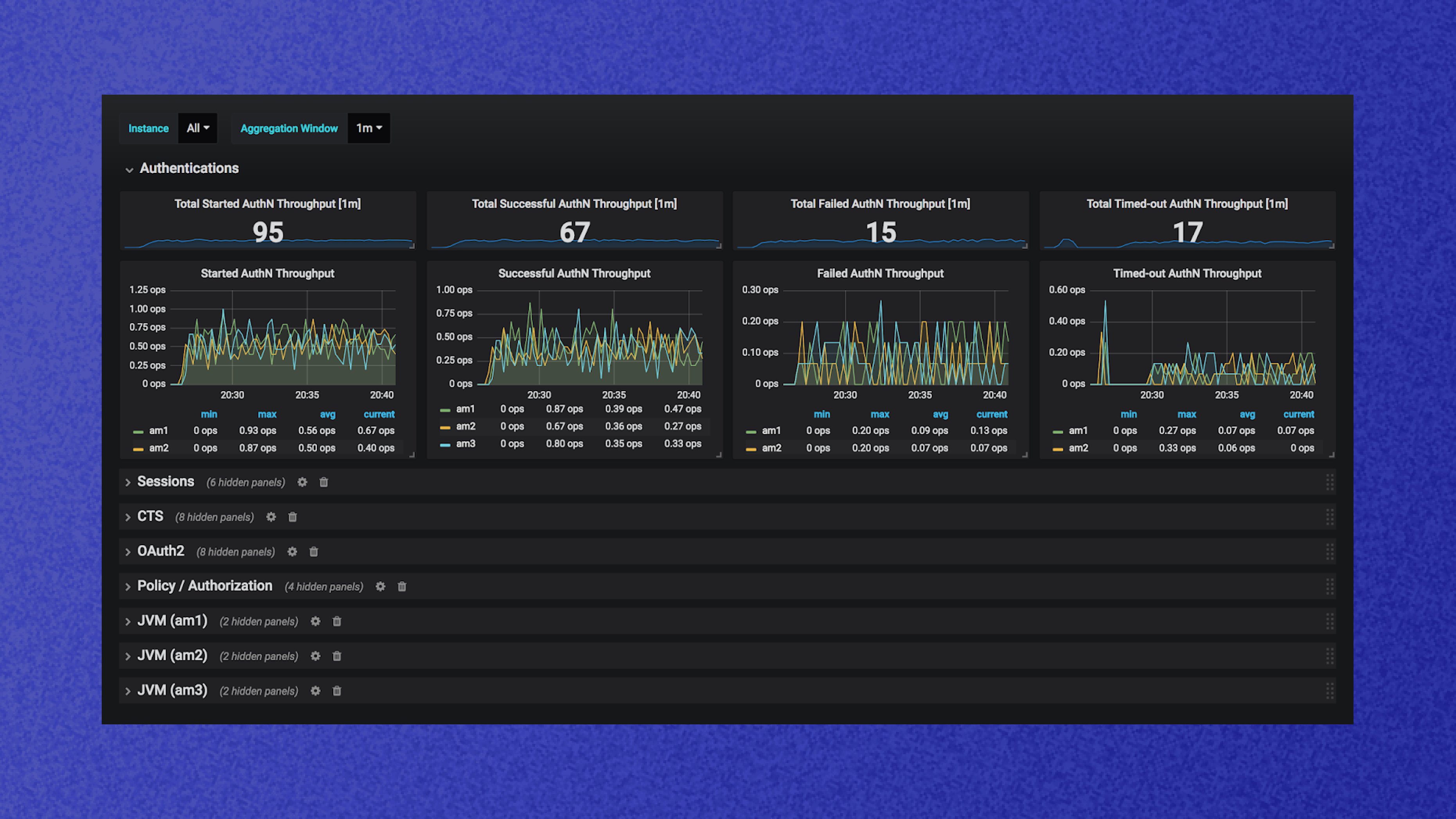The image size is (1456, 819).
Task: Sort Started AuthN legend by max column
Action: (x=267, y=414)
